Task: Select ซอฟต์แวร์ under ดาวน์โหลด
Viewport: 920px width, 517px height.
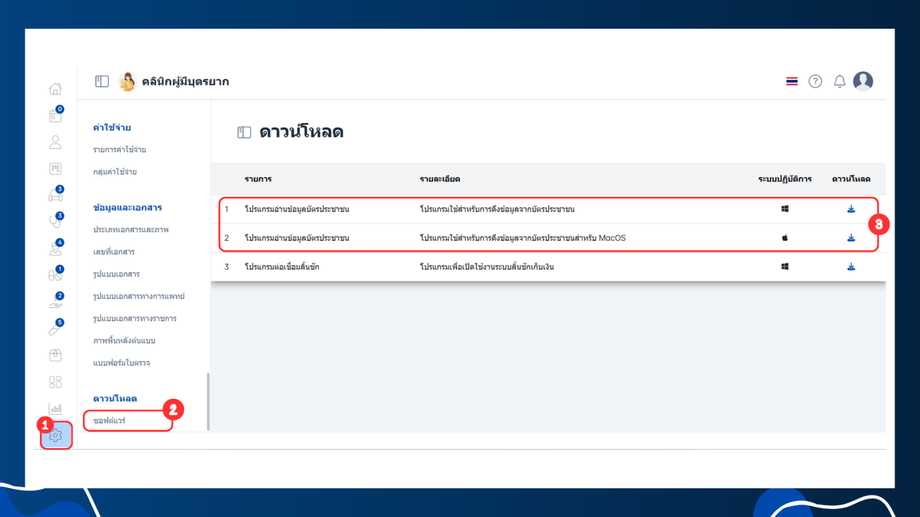Action: click(109, 421)
